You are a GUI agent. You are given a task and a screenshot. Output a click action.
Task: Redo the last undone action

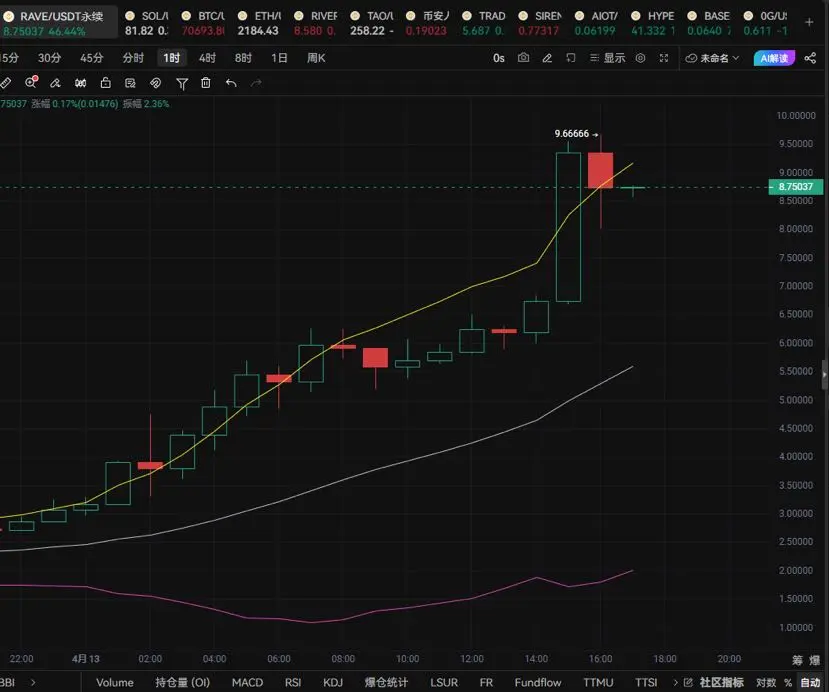pyautogui.click(x=256, y=83)
